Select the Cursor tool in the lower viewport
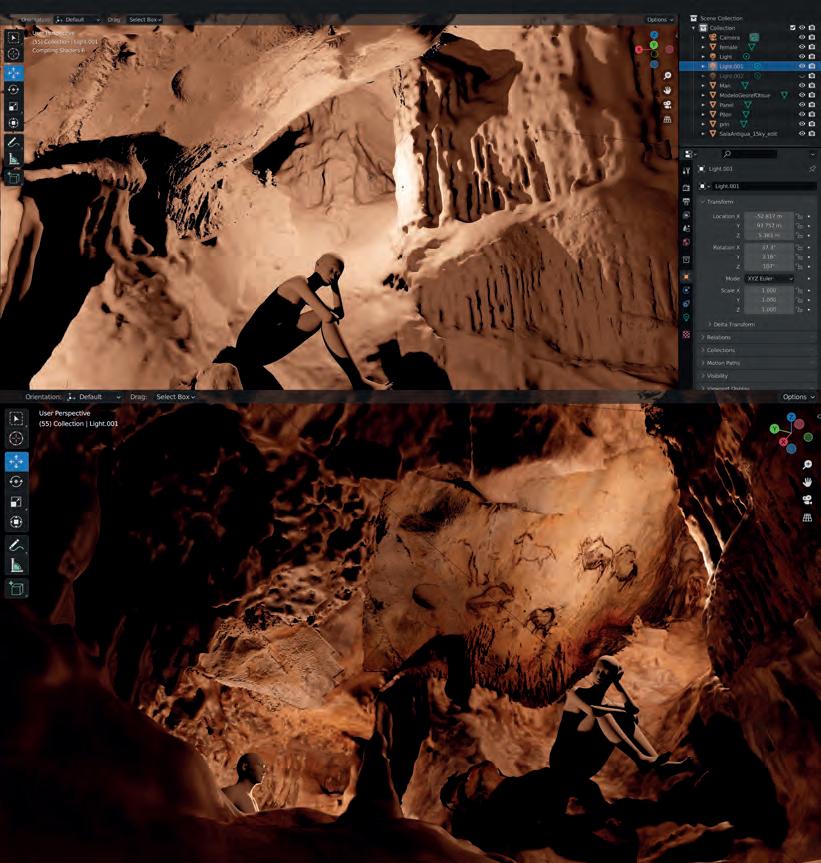The height and width of the screenshot is (863, 821). pyautogui.click(x=16, y=438)
